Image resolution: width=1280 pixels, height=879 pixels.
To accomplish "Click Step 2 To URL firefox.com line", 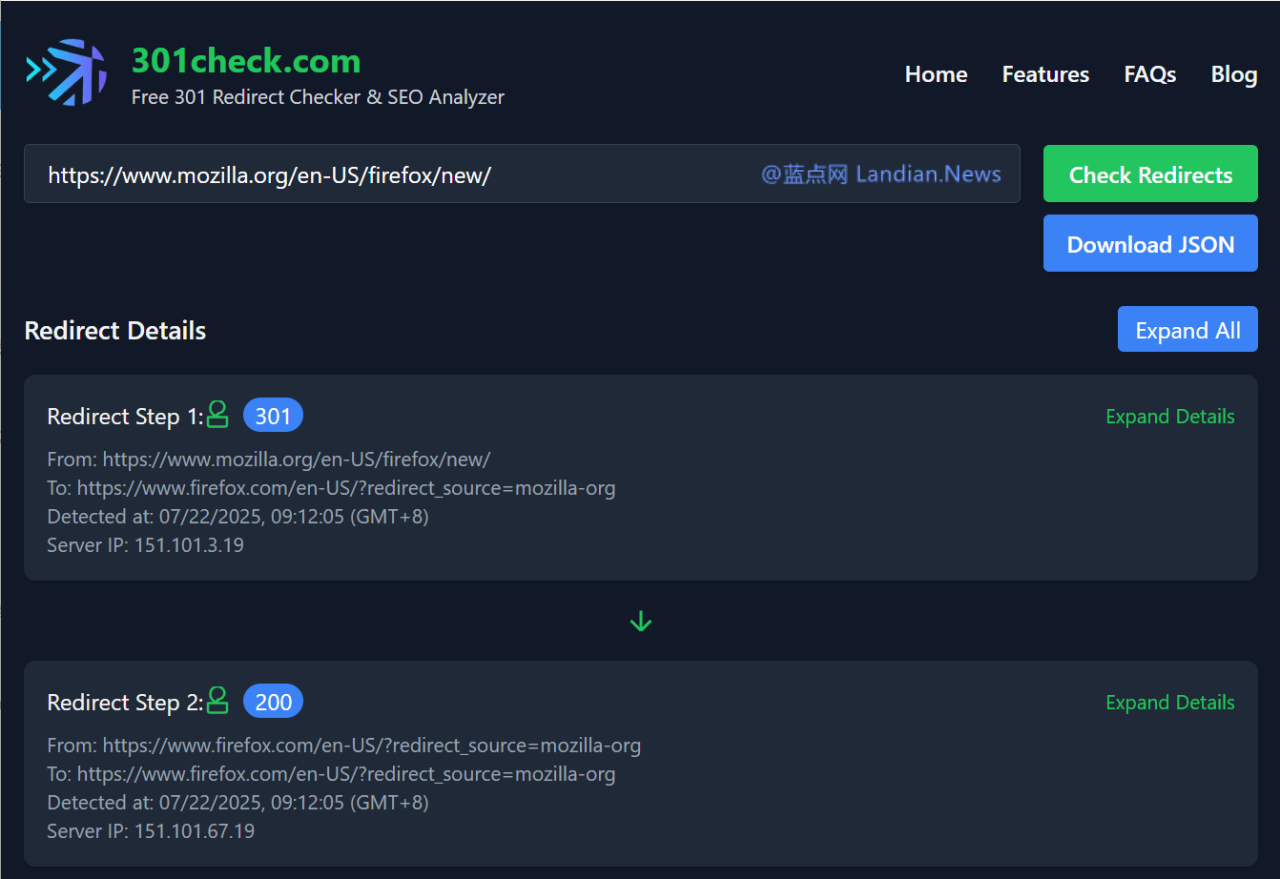I will click(x=331, y=774).
